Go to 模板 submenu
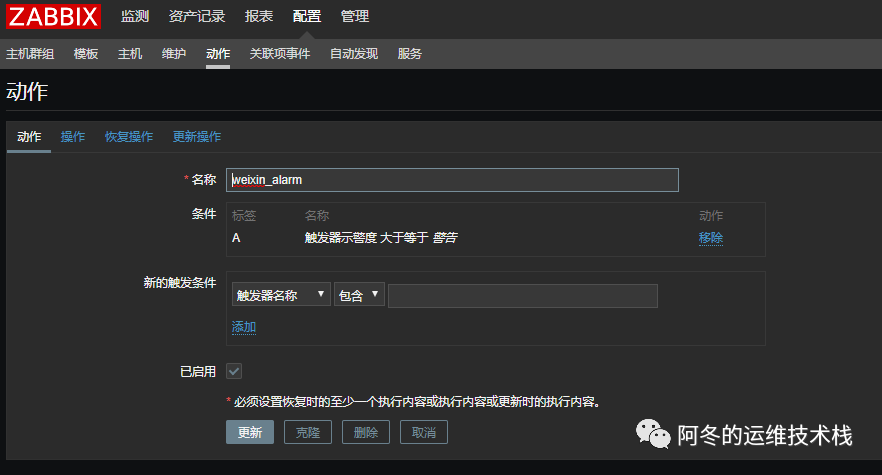 [x=86, y=53]
